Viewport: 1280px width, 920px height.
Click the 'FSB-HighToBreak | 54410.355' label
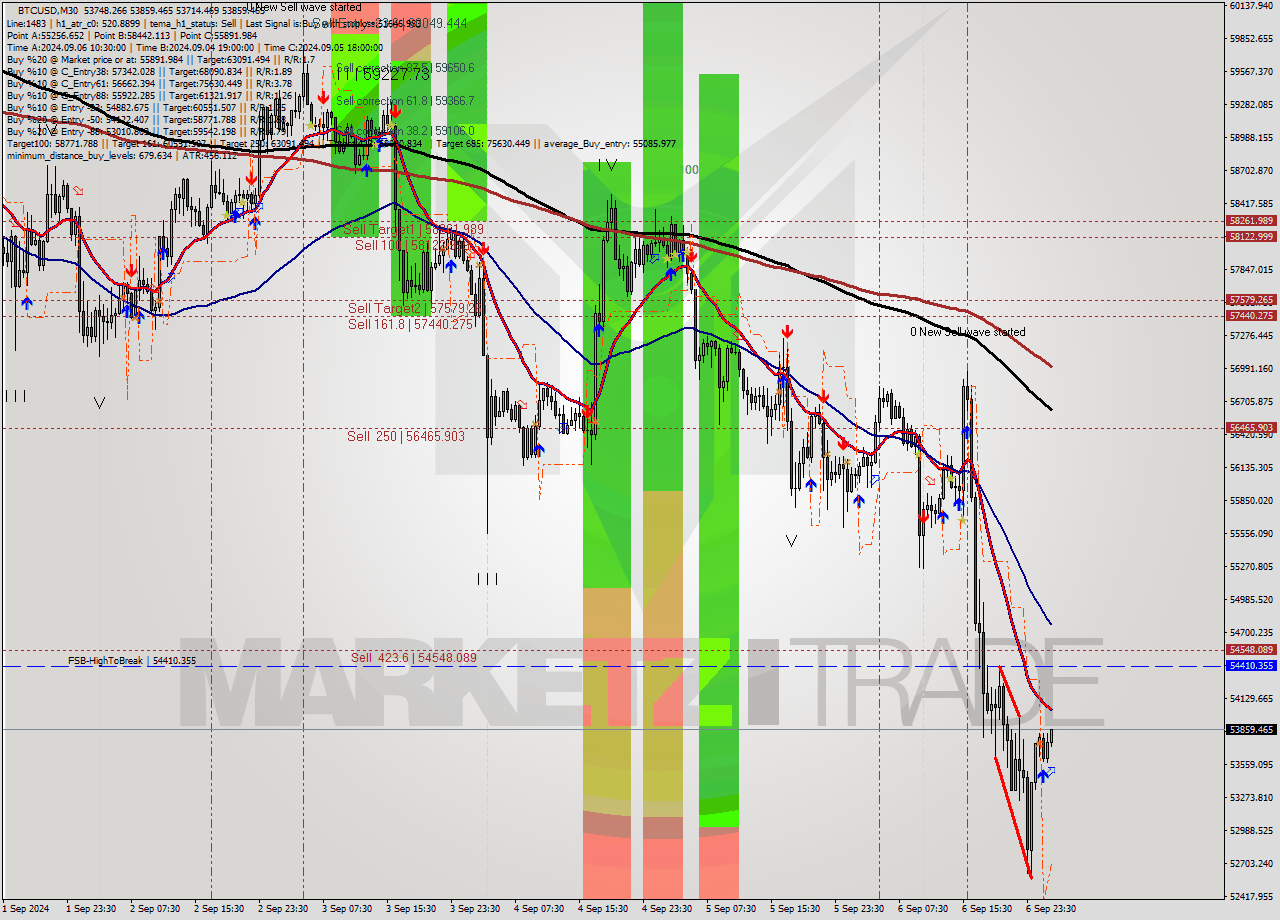[132, 661]
